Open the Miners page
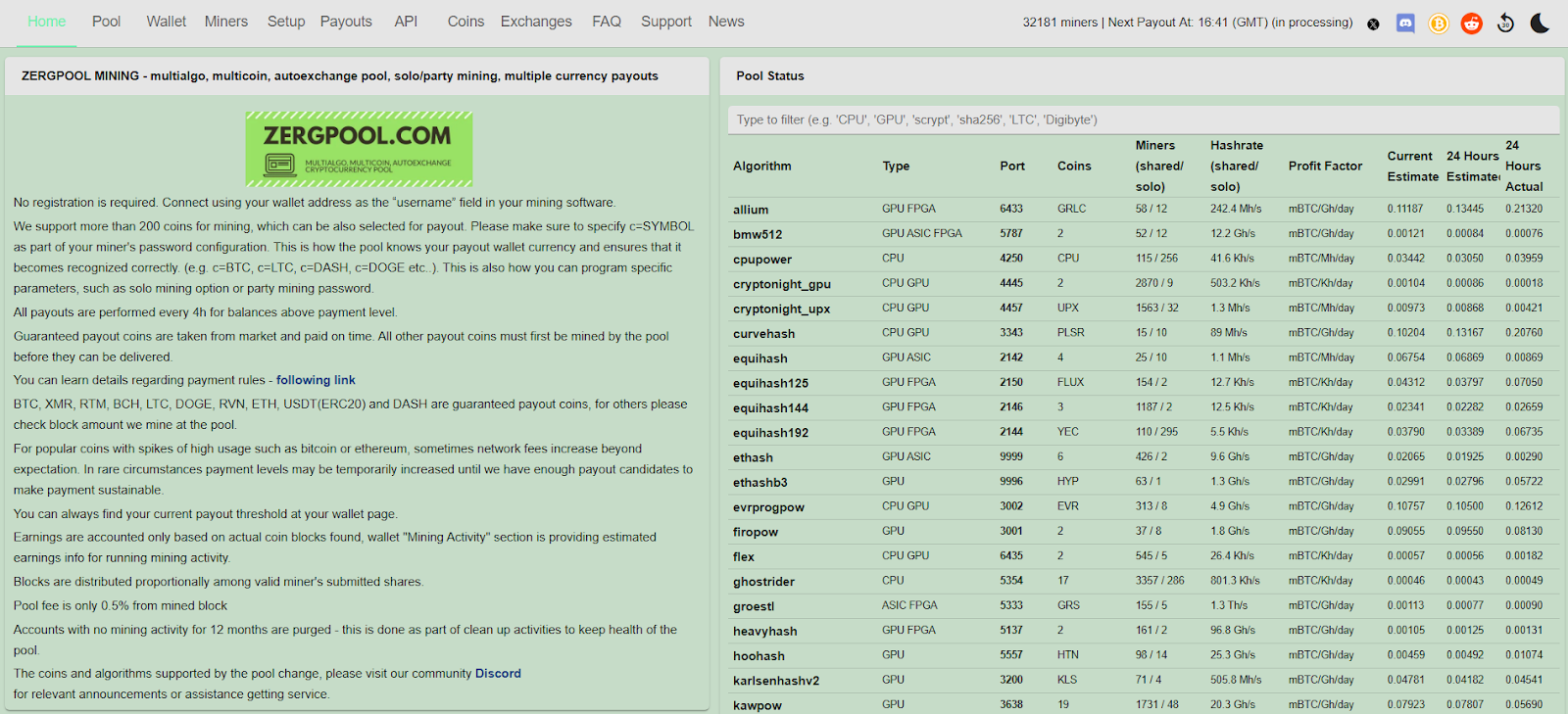This screenshot has width=1568, height=714. coord(226,22)
